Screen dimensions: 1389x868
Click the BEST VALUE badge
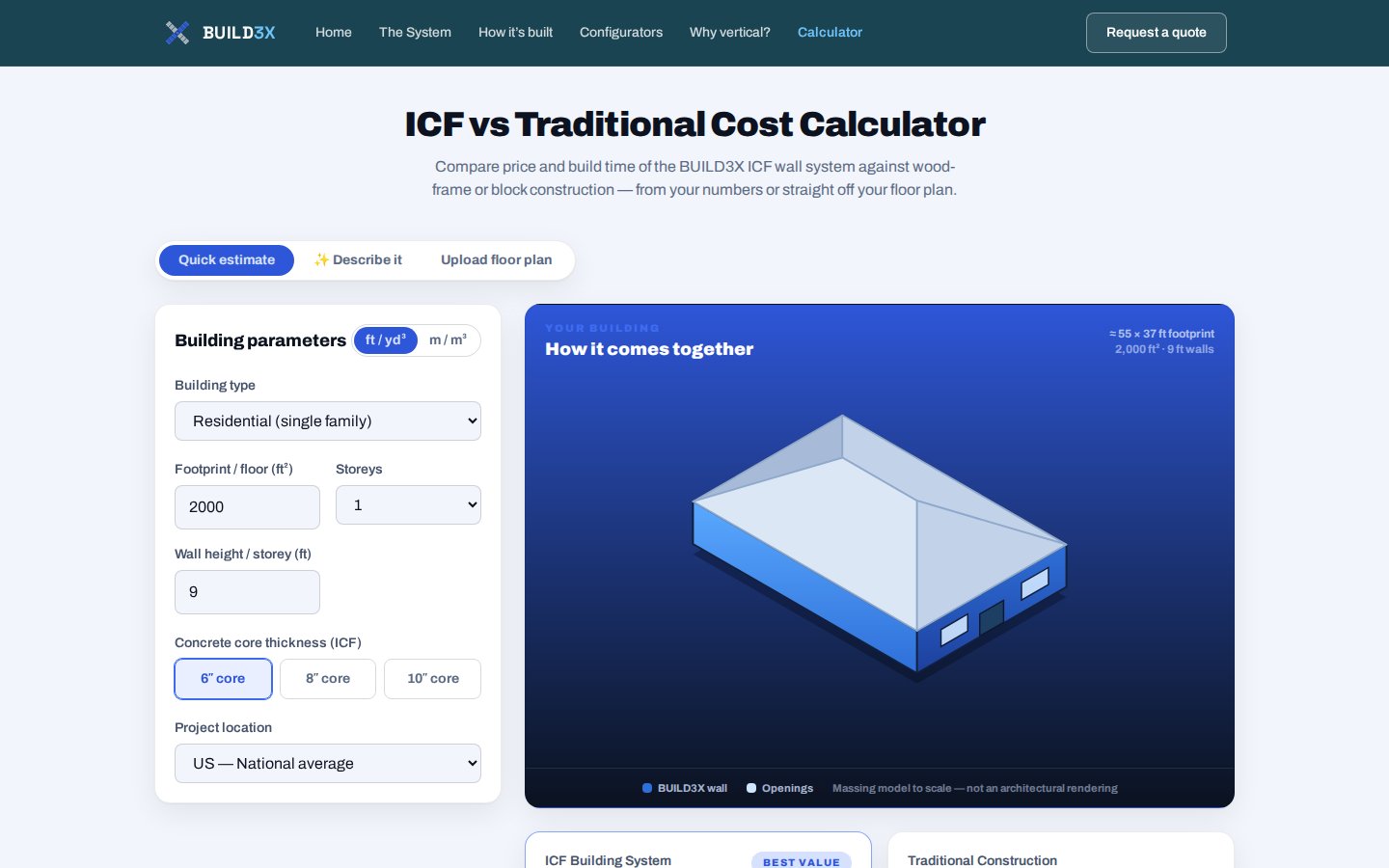point(802,861)
